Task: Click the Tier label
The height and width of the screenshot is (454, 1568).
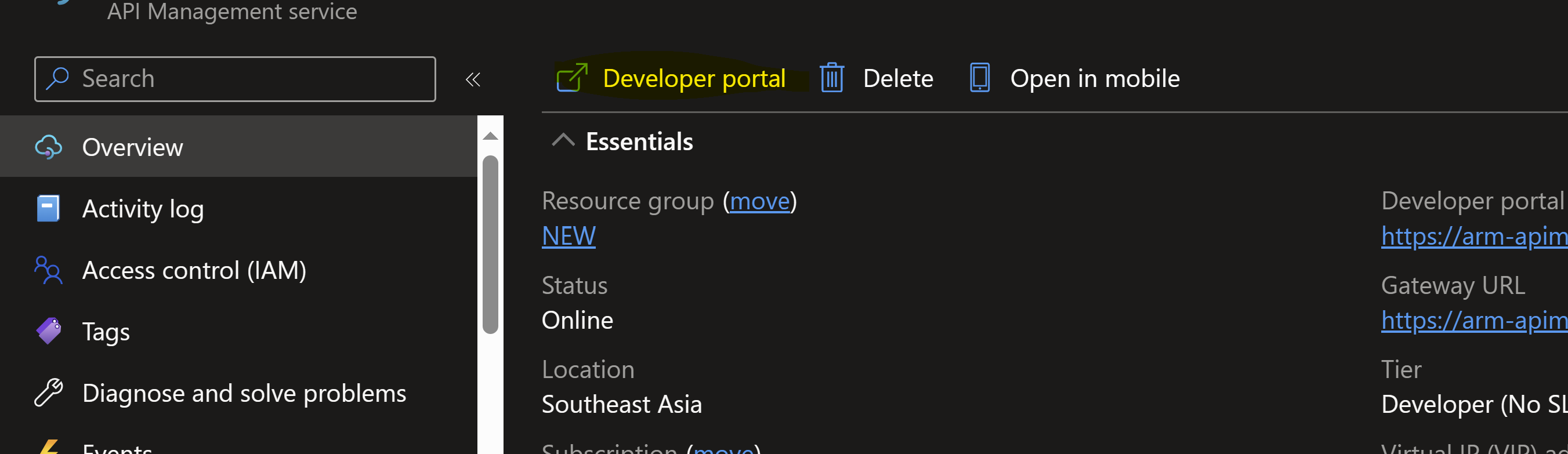Action: point(1401,369)
